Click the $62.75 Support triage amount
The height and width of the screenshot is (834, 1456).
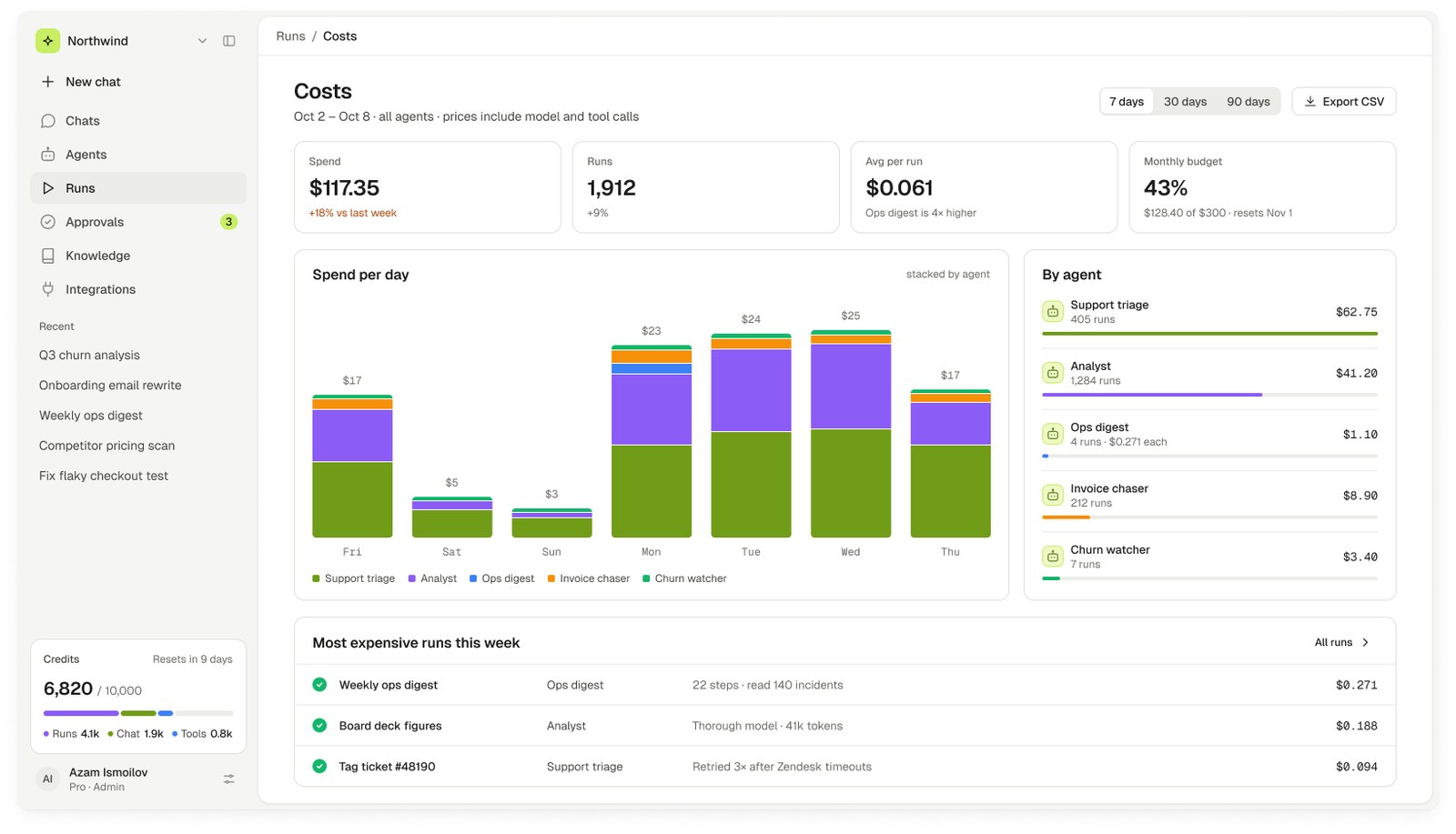pyautogui.click(x=1356, y=312)
